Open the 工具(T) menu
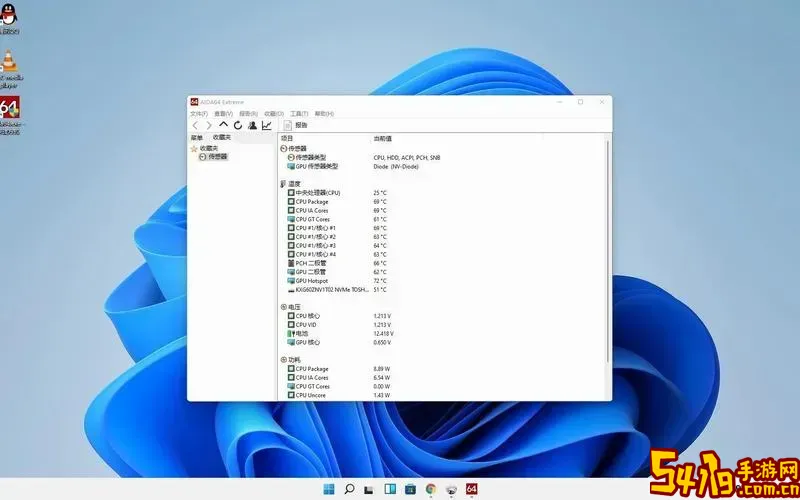Viewport: 800px width, 500px height. 299,114
